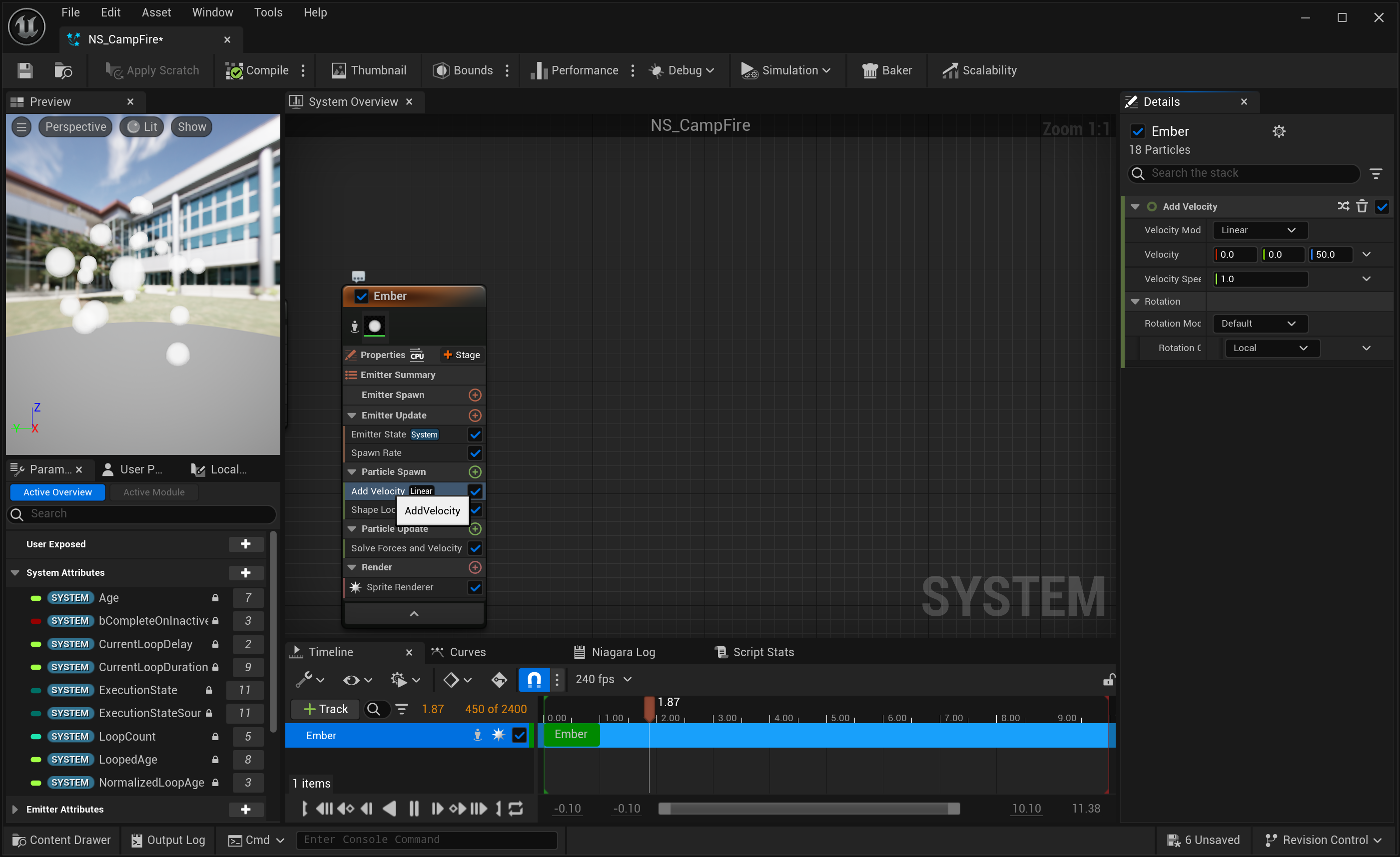
Task: Uncheck the Sprite Renderer module
Action: point(475,587)
